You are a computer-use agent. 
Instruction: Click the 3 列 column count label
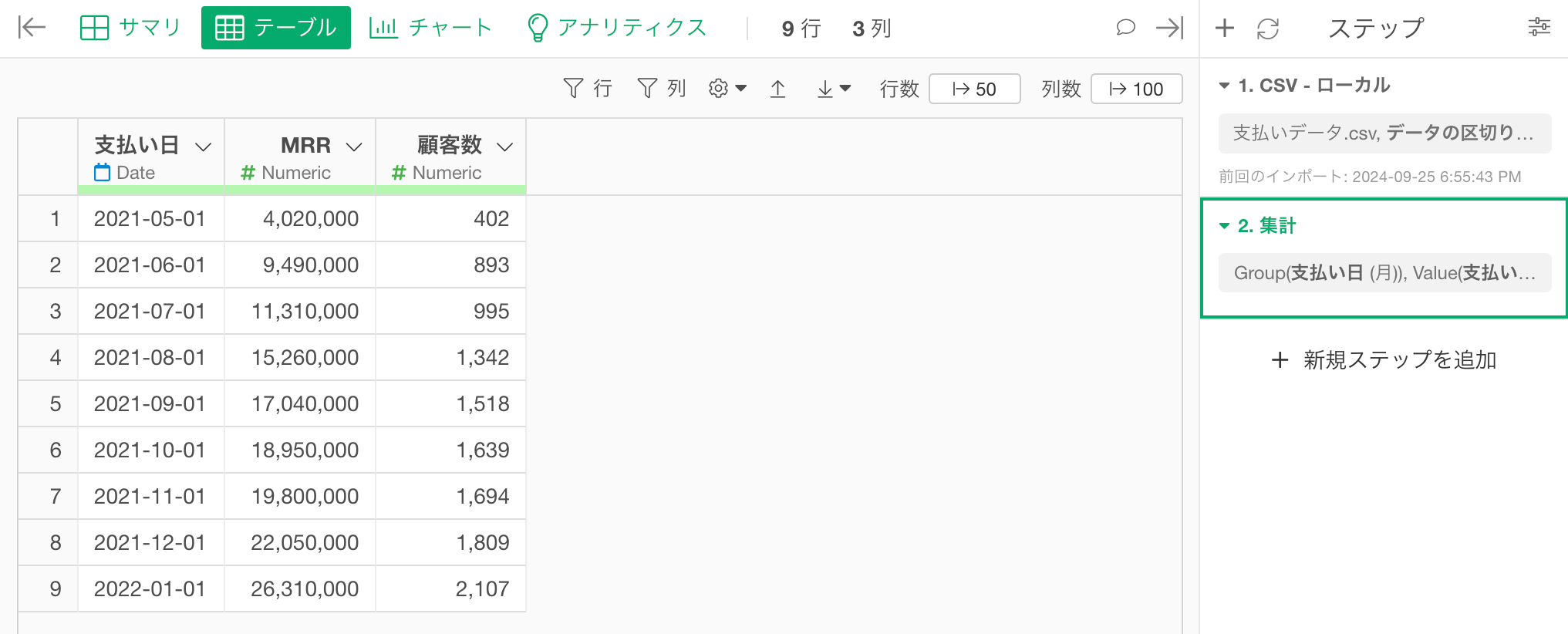[x=872, y=29]
